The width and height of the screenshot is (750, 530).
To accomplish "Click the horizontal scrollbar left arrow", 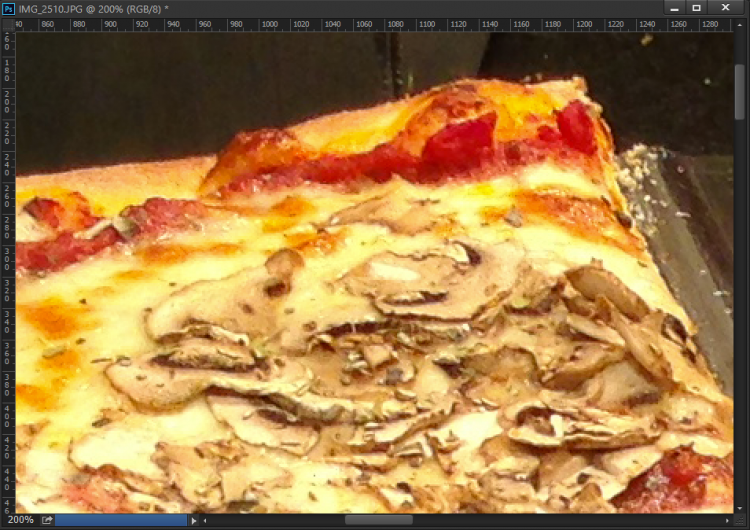I will pyautogui.click(x=205, y=520).
